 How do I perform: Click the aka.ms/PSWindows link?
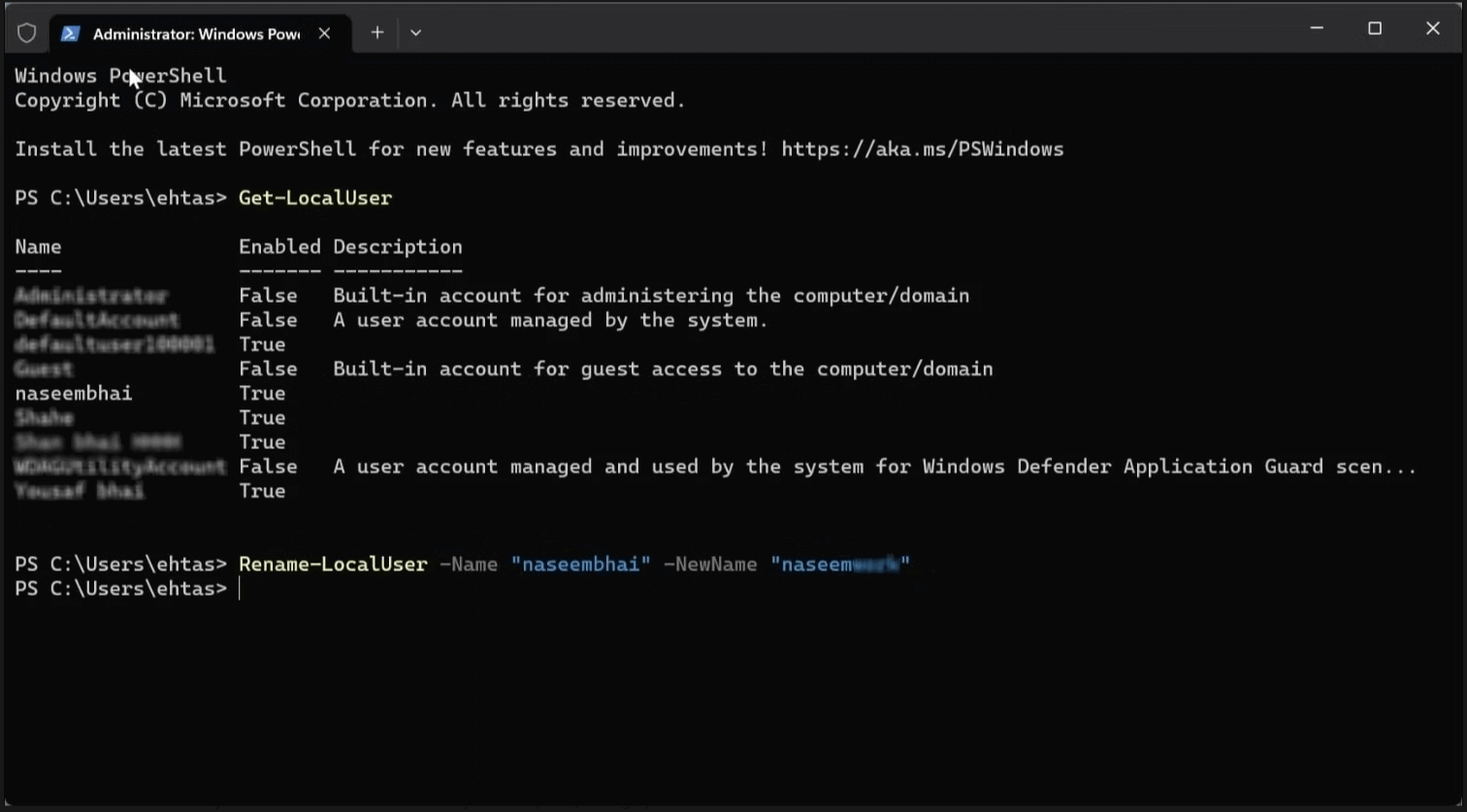922,148
